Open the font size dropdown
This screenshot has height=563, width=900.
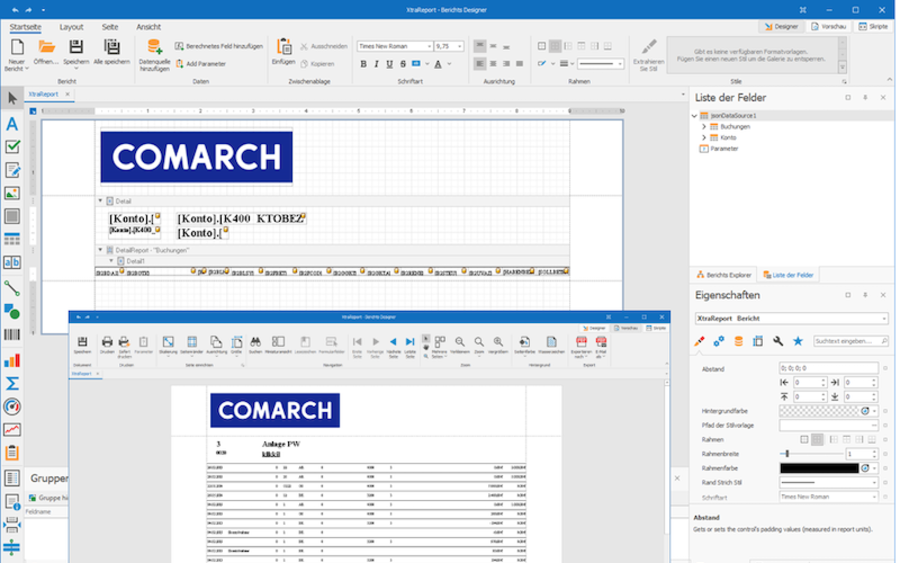point(460,46)
